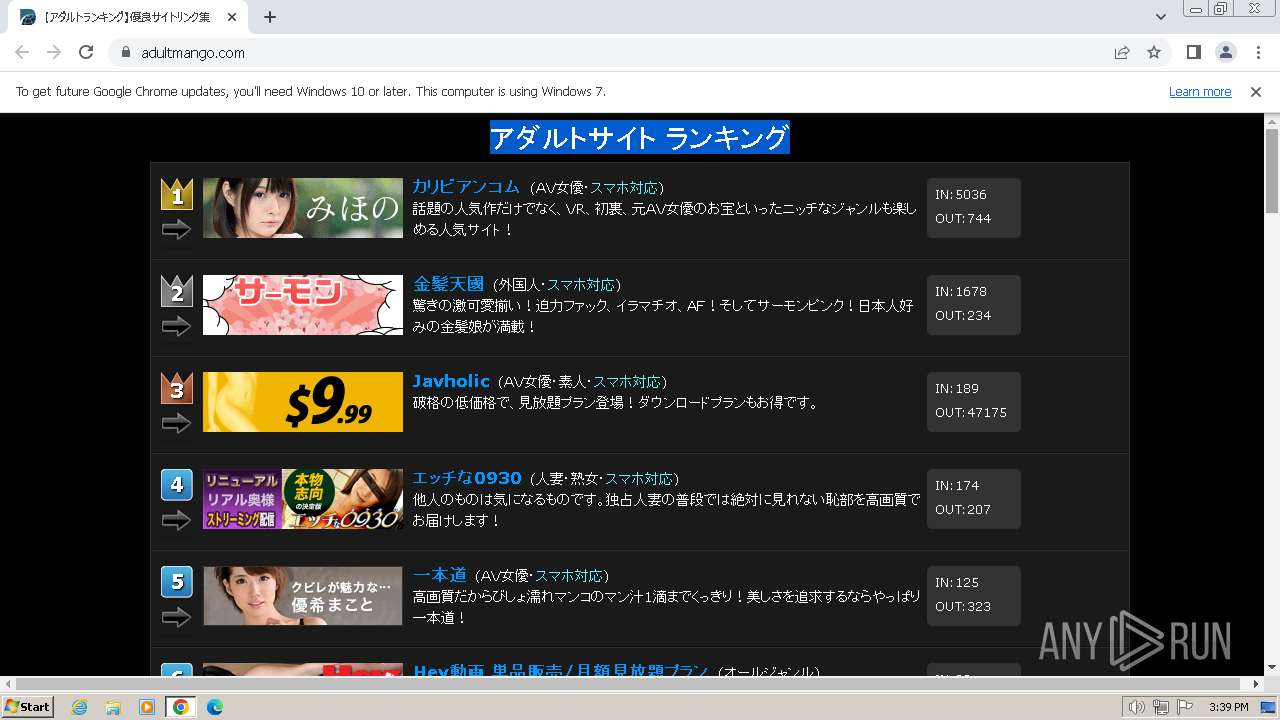The height and width of the screenshot is (720, 1280).
Task: Click the arrow icon under rank 4
Action: coord(176,520)
